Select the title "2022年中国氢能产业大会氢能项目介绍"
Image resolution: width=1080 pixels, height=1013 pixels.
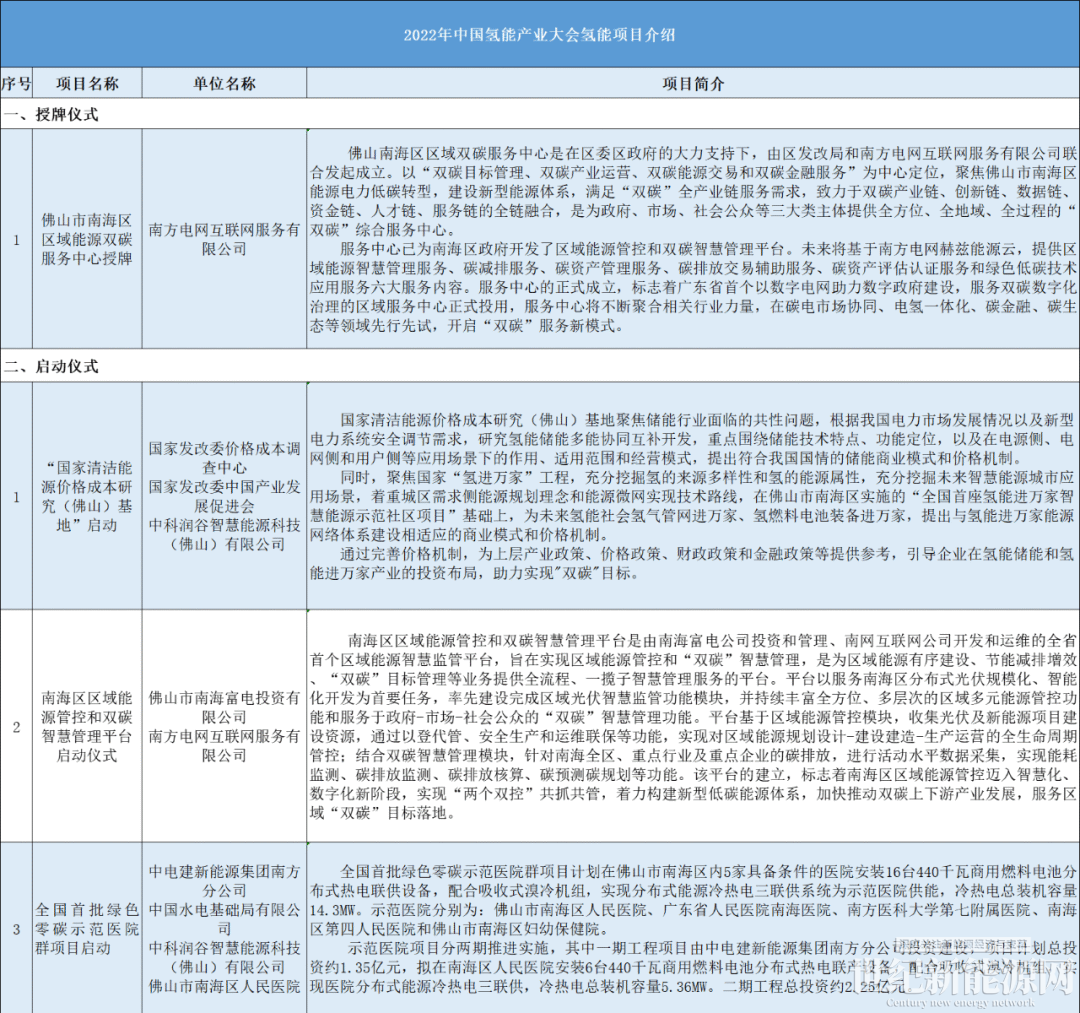539,34
